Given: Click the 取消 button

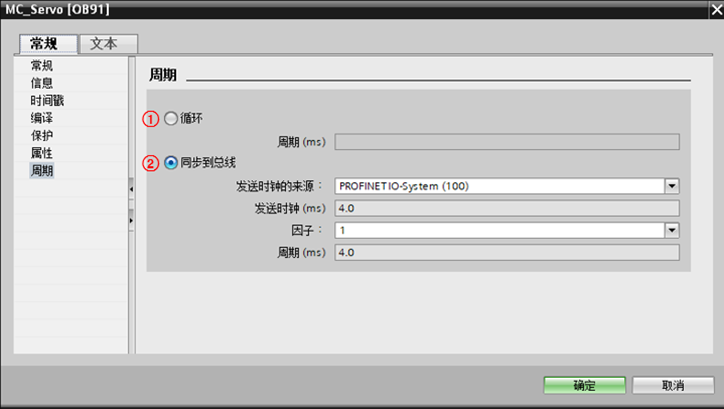Looking at the screenshot, I should coord(673,386).
